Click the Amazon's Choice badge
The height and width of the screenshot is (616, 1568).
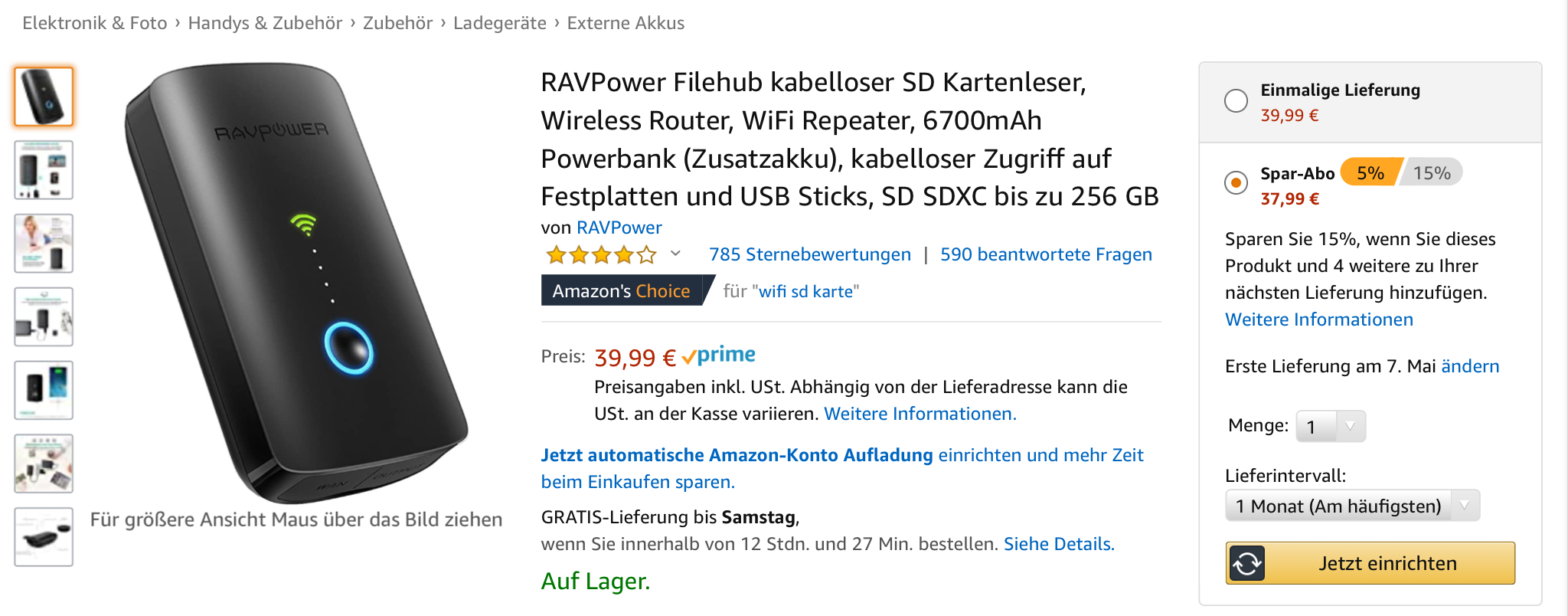click(x=621, y=291)
